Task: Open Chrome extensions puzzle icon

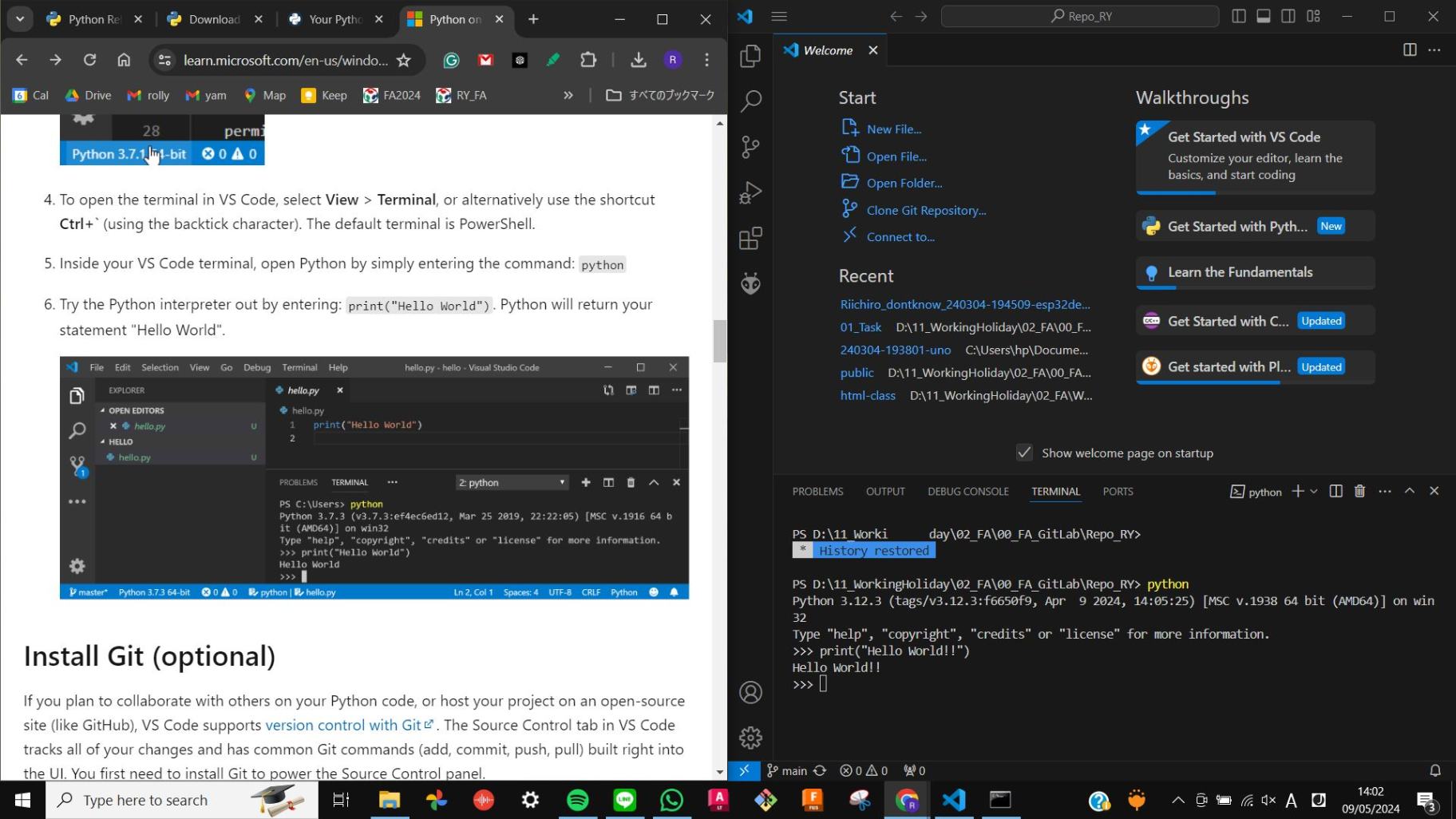Action: [588, 60]
